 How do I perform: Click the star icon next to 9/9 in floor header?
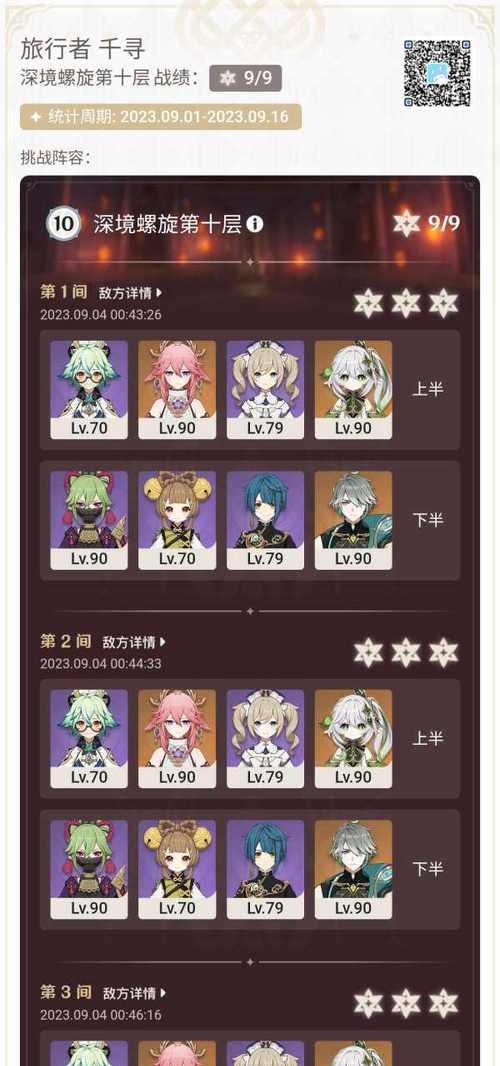point(407,223)
